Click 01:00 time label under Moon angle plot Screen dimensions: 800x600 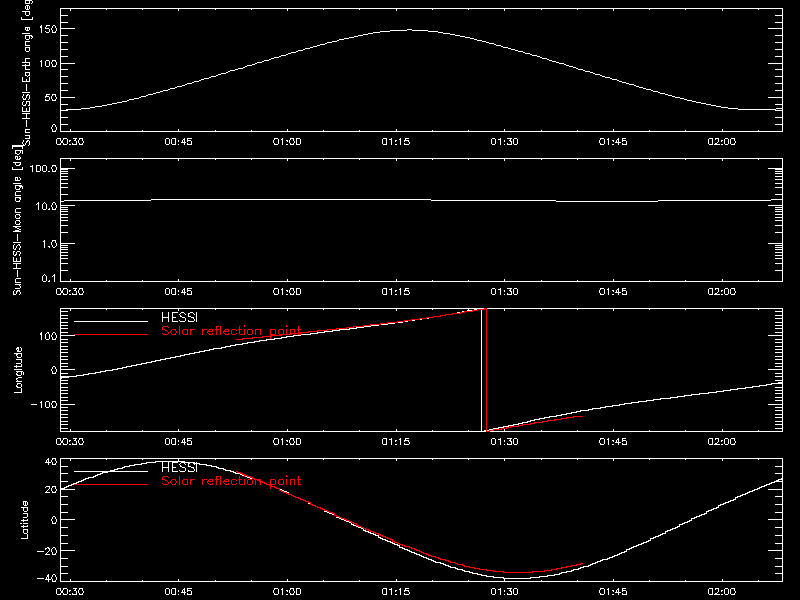pyautogui.click(x=287, y=292)
